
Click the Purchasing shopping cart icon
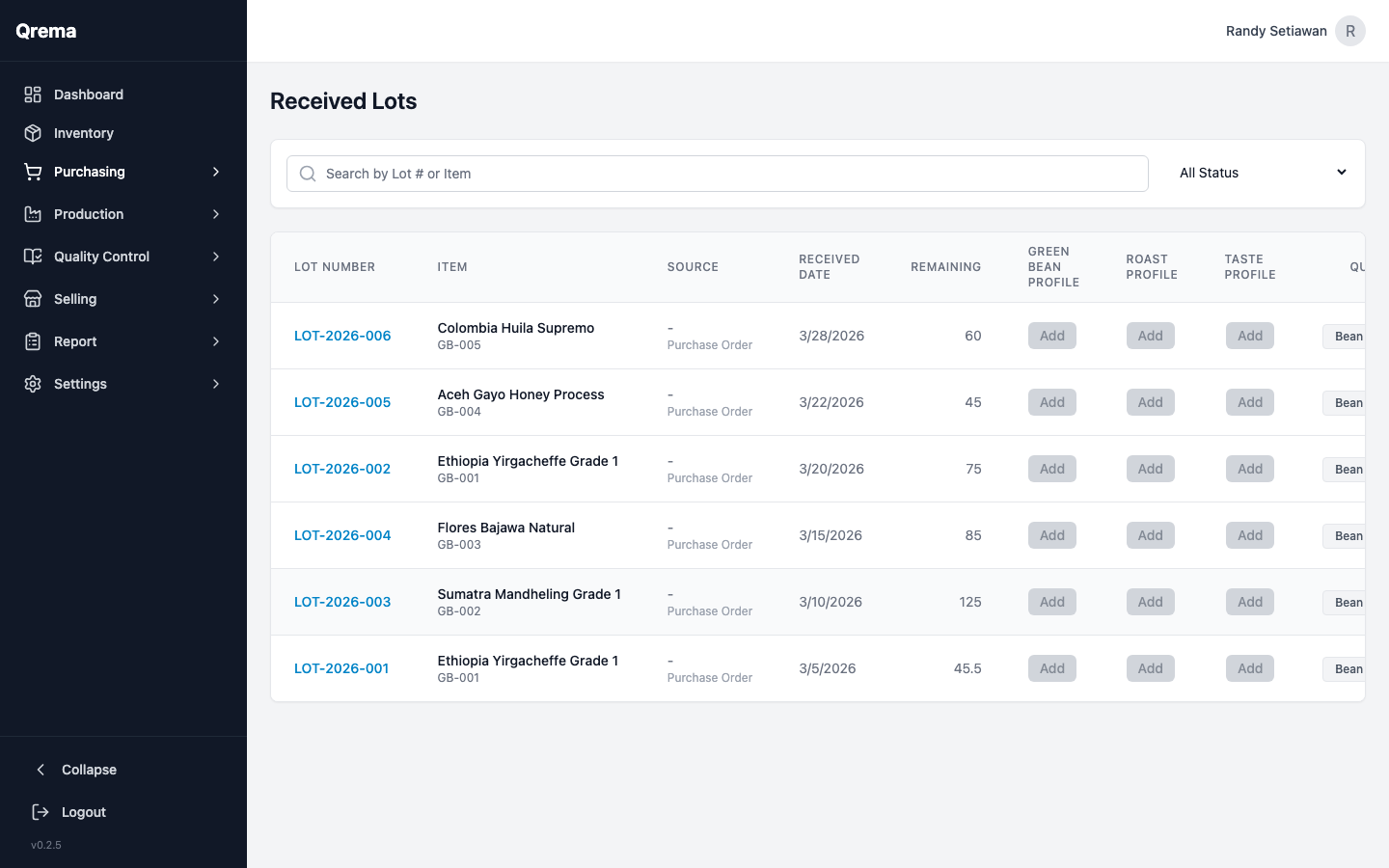31,172
